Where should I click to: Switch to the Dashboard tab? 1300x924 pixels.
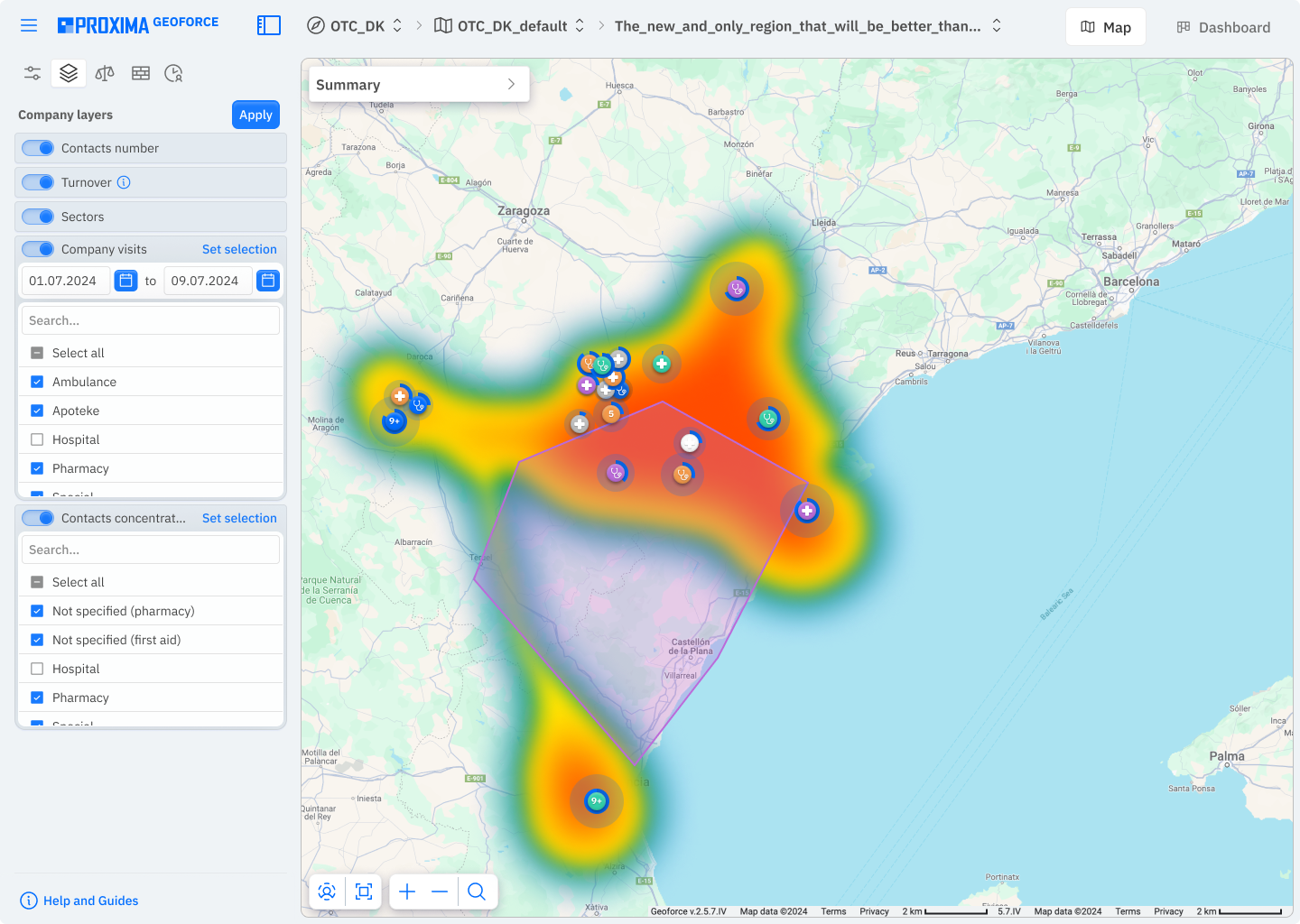click(1222, 26)
